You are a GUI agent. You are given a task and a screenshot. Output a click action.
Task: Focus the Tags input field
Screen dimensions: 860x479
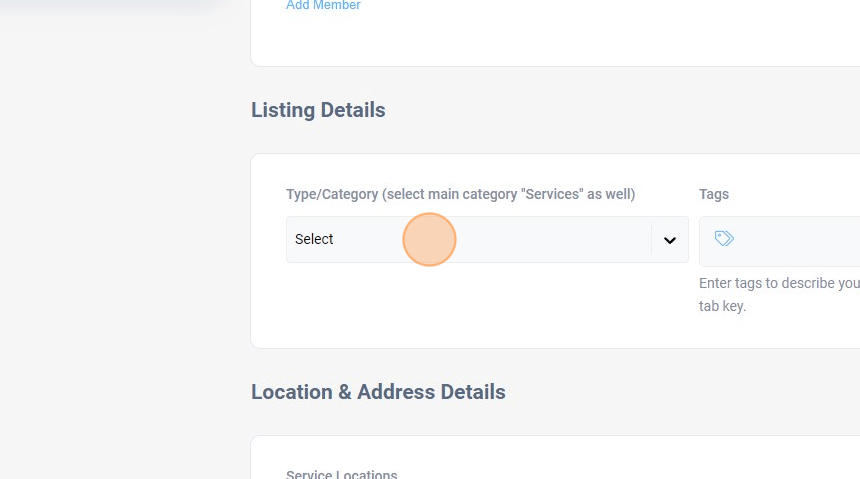800,239
